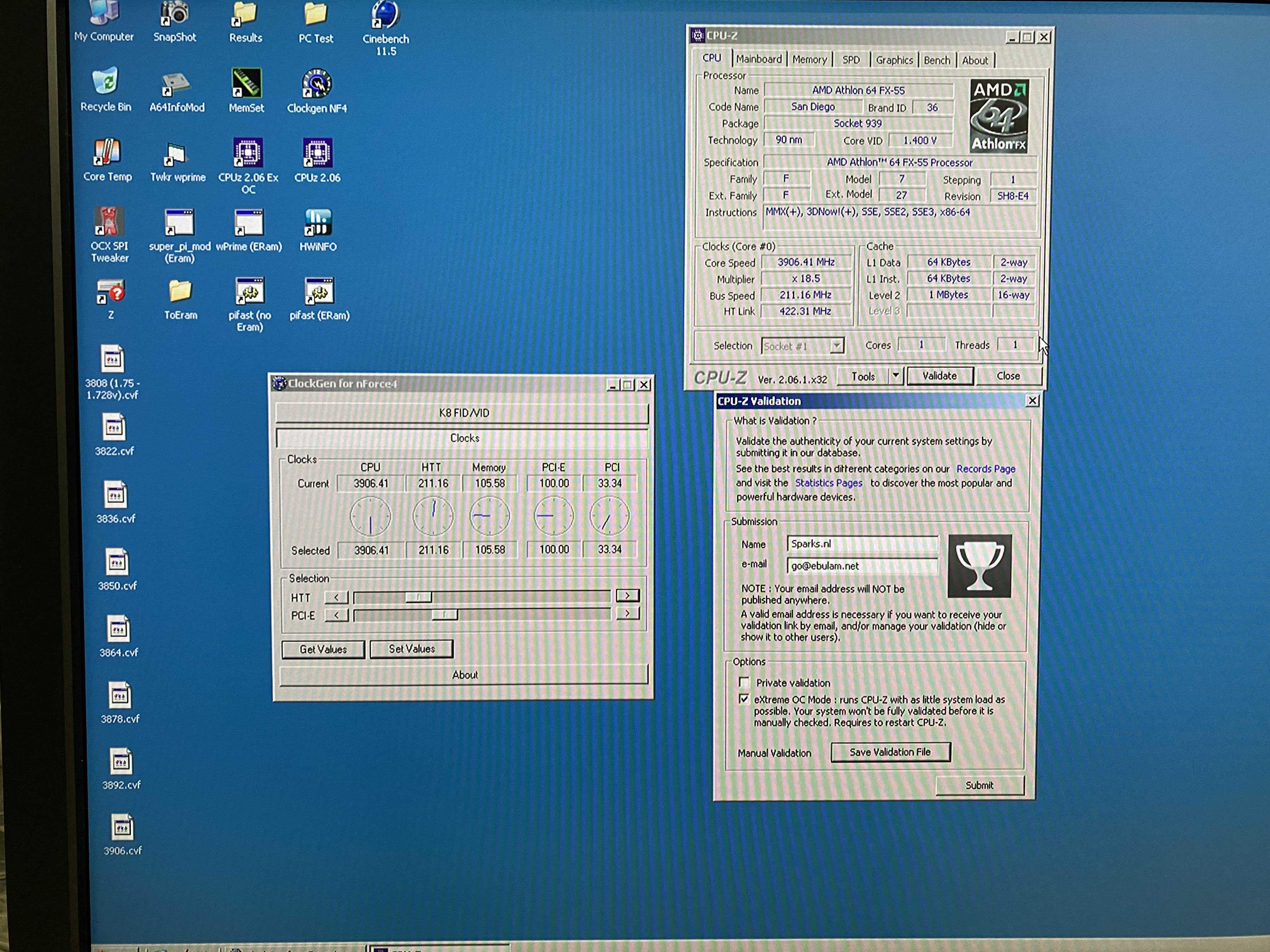Open the Statistics Pages link
This screenshot has height=952, width=1270.
coord(828,483)
